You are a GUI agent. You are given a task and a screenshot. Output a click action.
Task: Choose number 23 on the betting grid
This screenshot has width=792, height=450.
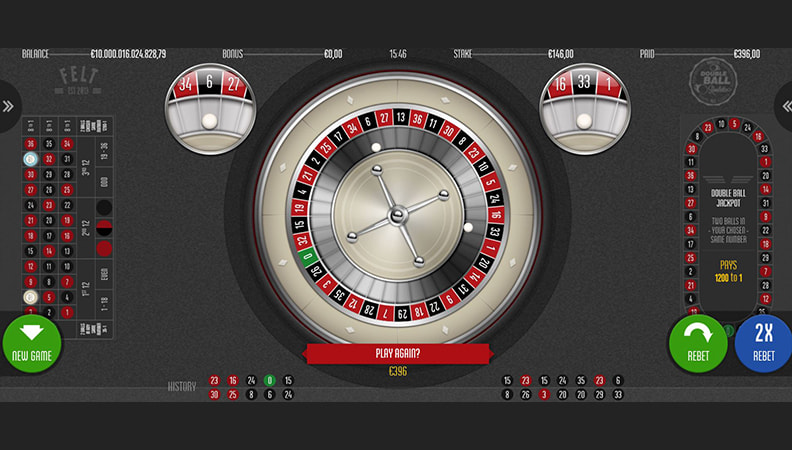coord(48,205)
